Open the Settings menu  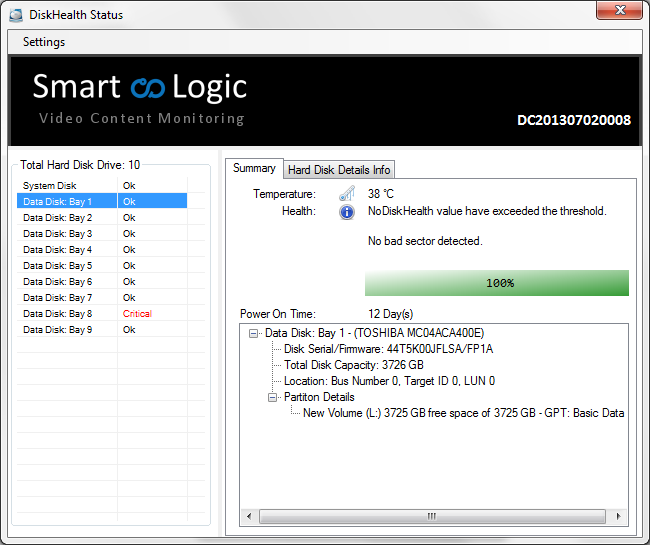pos(44,42)
